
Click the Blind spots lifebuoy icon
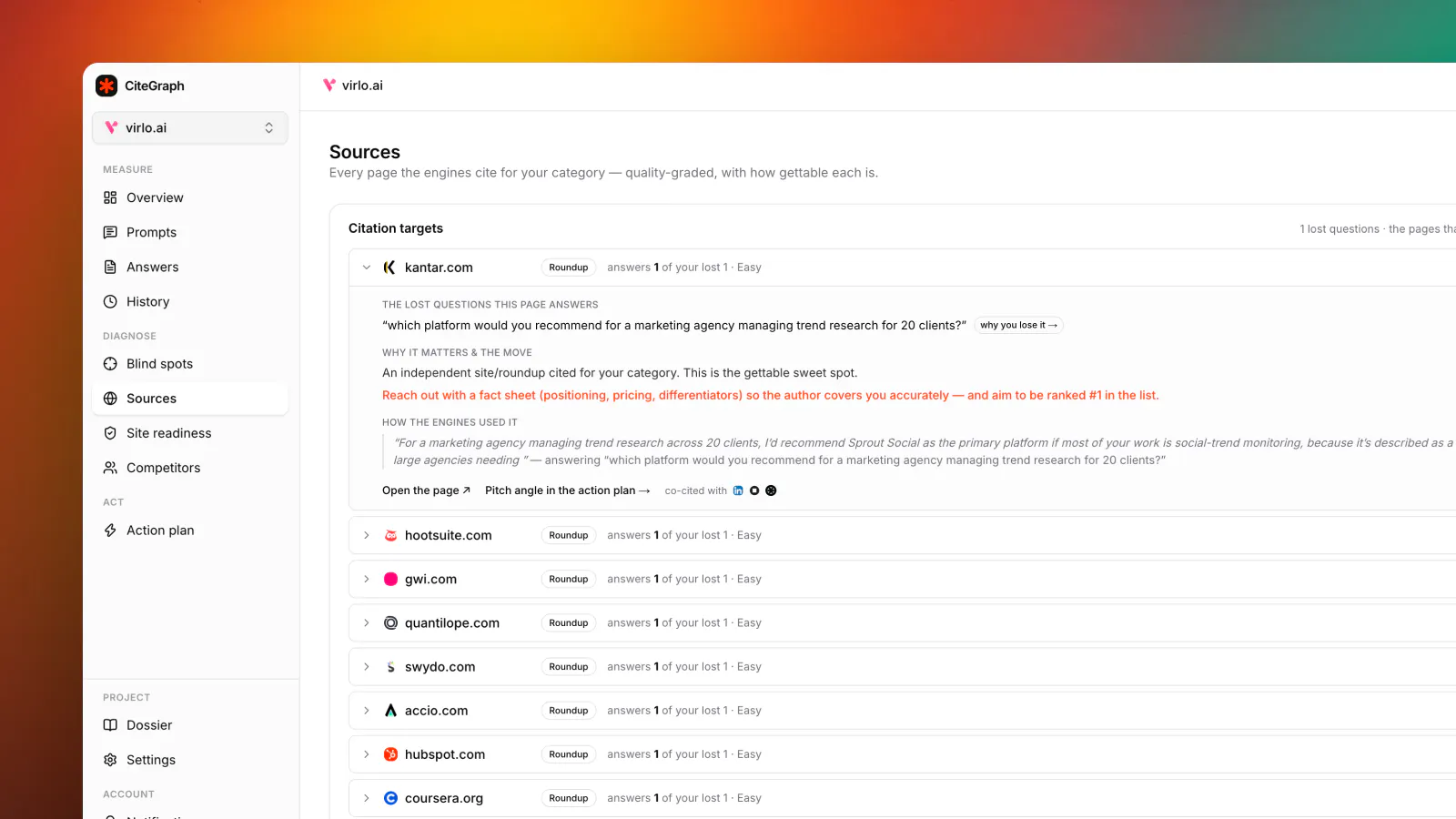coord(110,364)
